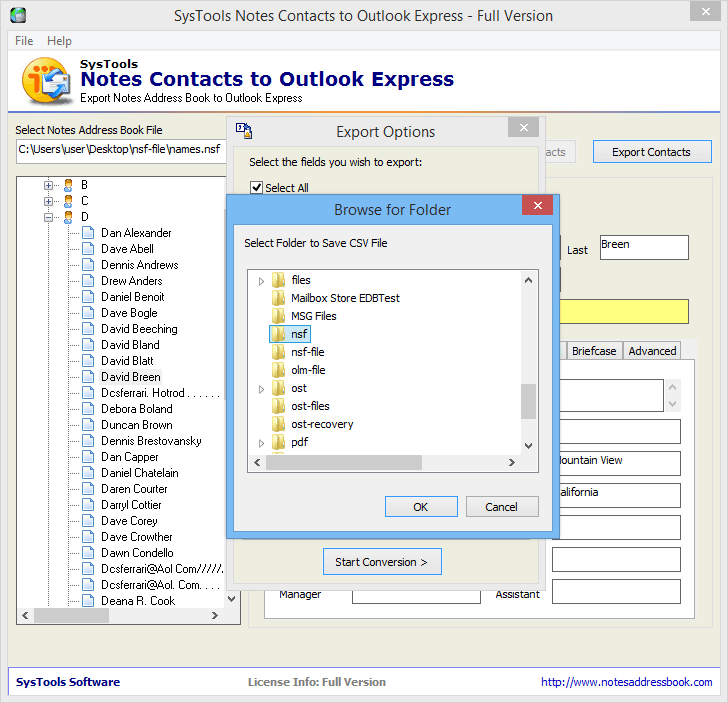Image resolution: width=728 pixels, height=703 pixels.
Task: Click the contact icon beside Dan Alexander
Action: pos(88,233)
